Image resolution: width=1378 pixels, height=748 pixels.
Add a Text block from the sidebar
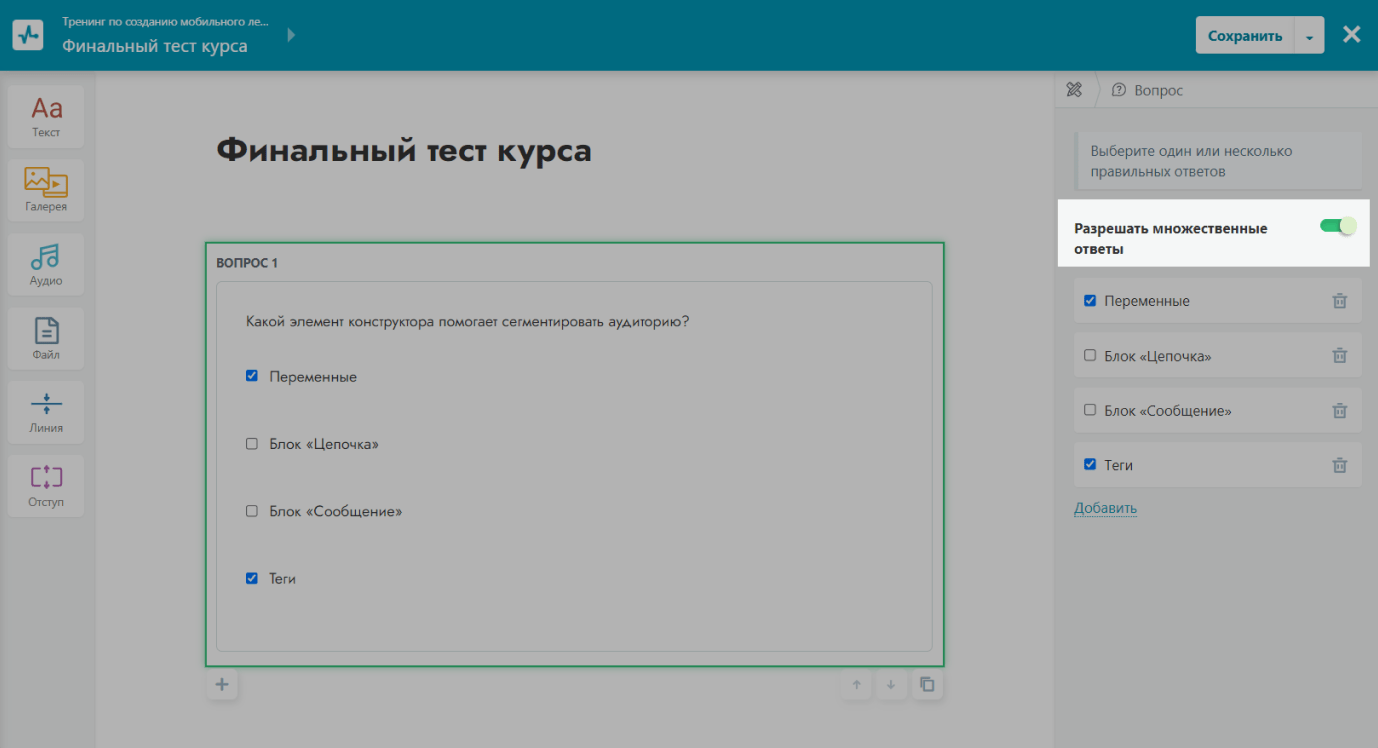click(x=46, y=116)
